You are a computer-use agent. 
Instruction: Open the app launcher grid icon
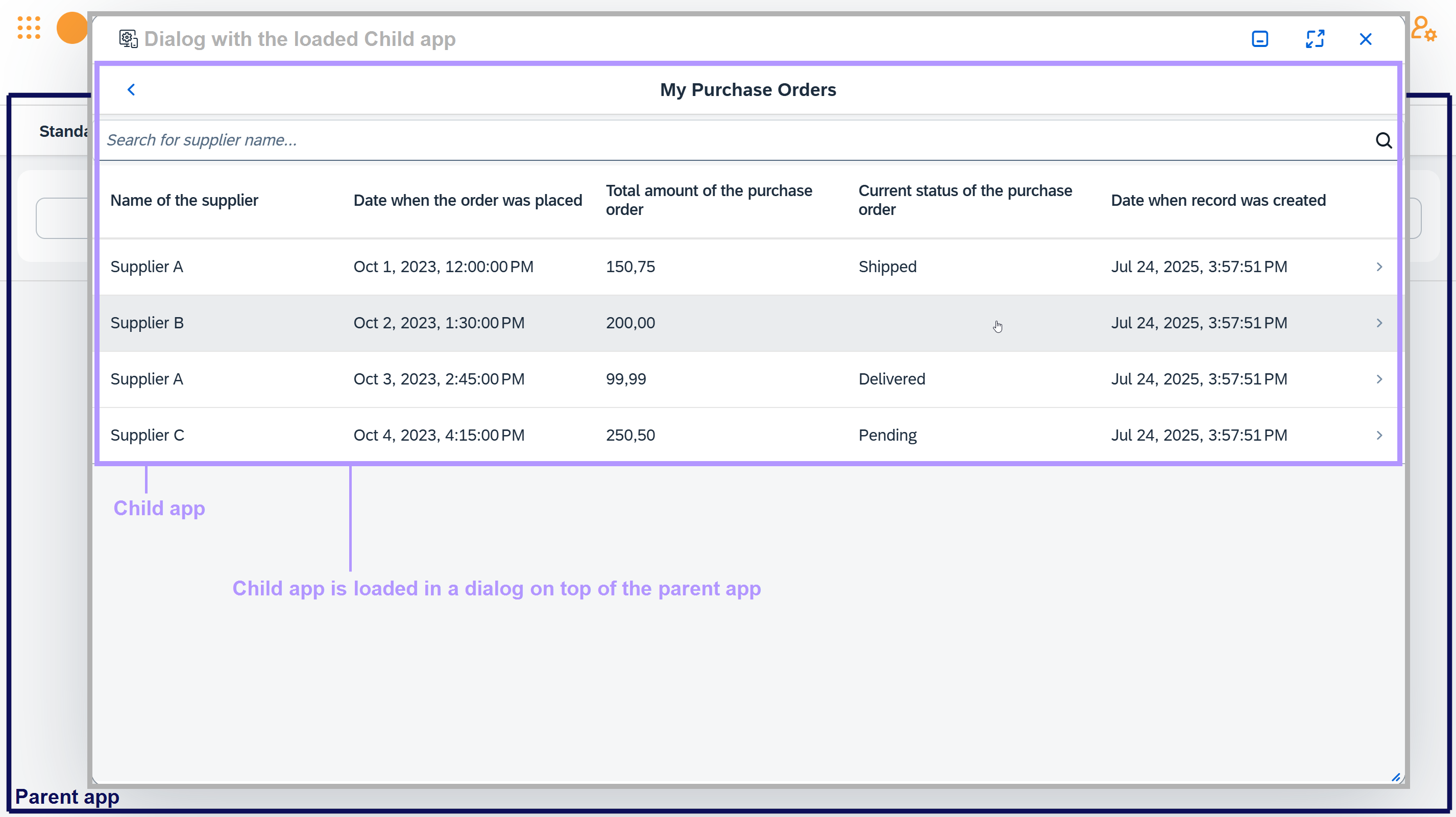point(29,28)
